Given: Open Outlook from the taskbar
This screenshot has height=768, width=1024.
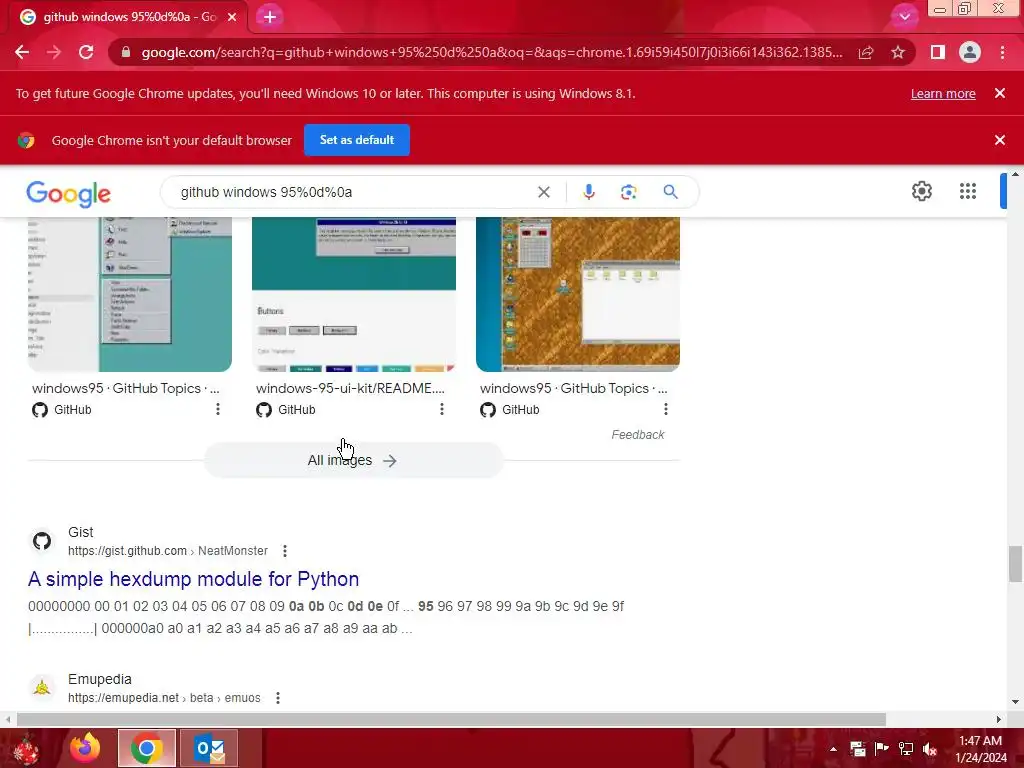Looking at the screenshot, I should [209, 748].
